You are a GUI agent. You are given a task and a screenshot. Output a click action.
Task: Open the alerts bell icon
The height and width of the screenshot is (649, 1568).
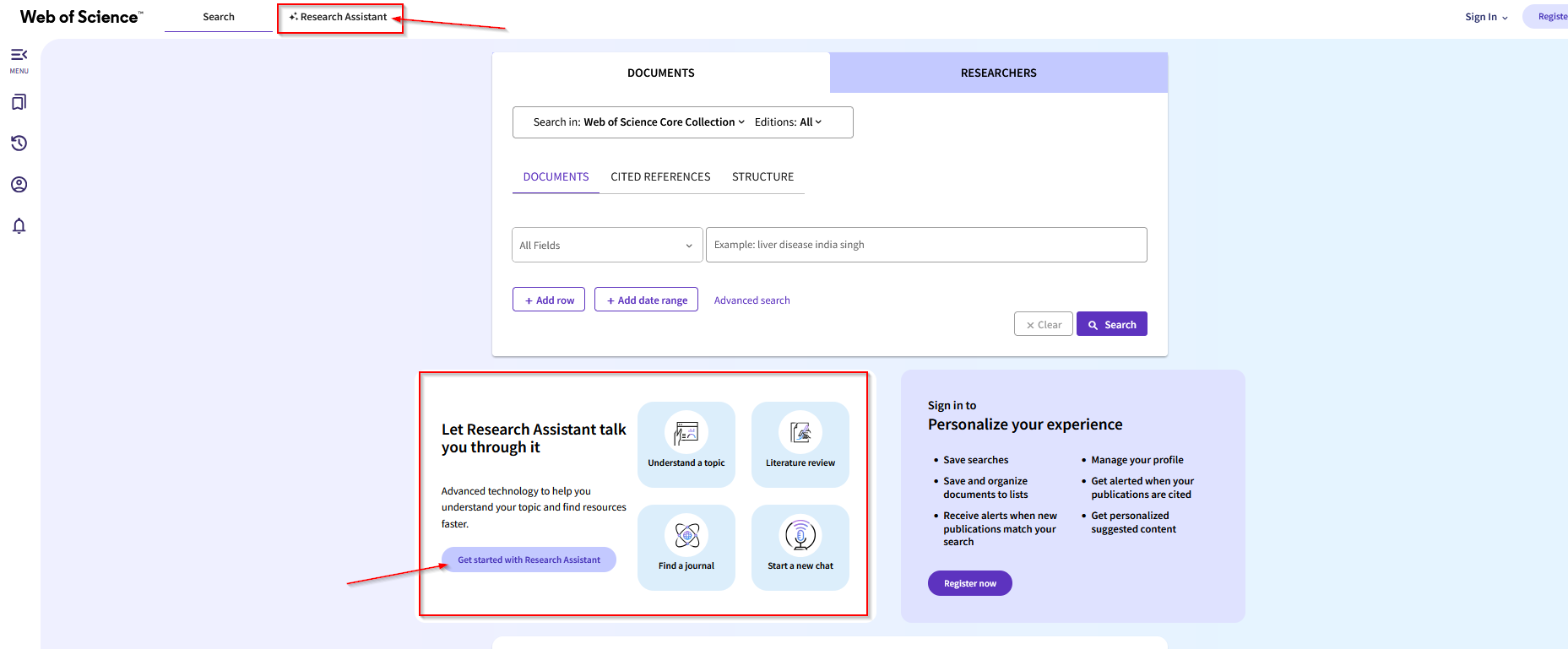(x=19, y=226)
